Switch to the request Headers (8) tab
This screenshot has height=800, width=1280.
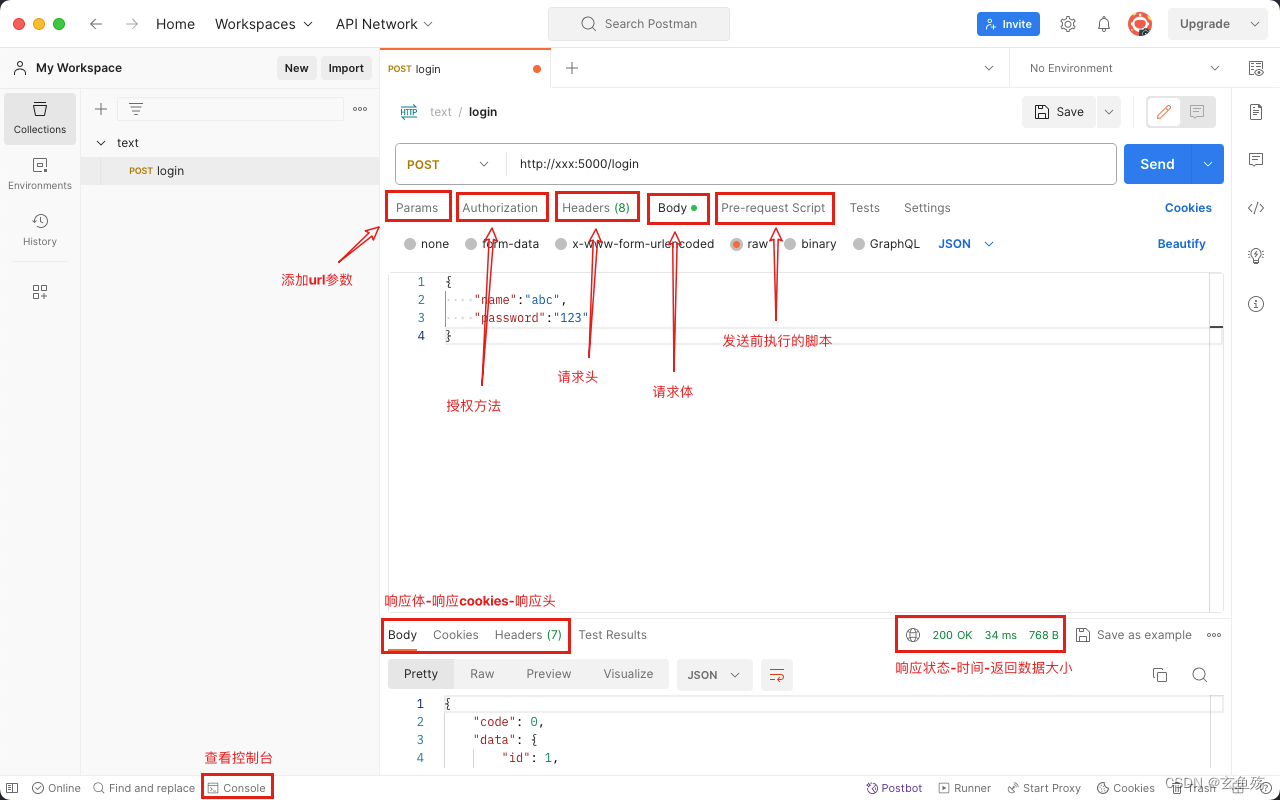596,208
